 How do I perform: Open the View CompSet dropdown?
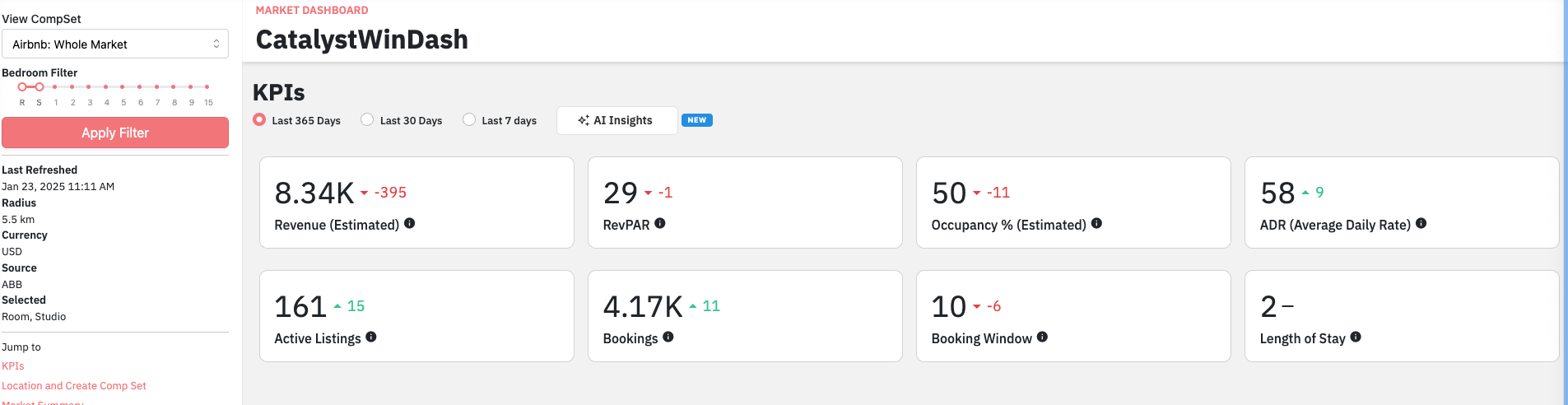[115, 44]
